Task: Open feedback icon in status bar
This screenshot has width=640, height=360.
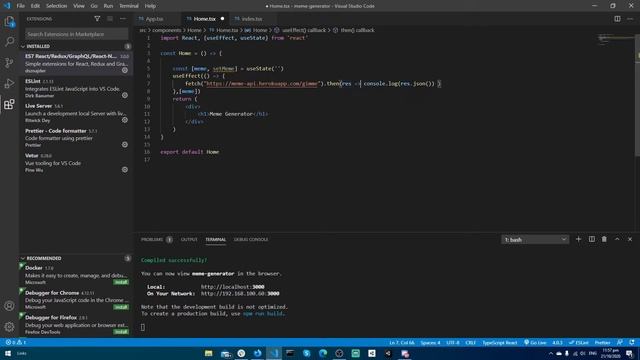Action: click(x=620, y=342)
